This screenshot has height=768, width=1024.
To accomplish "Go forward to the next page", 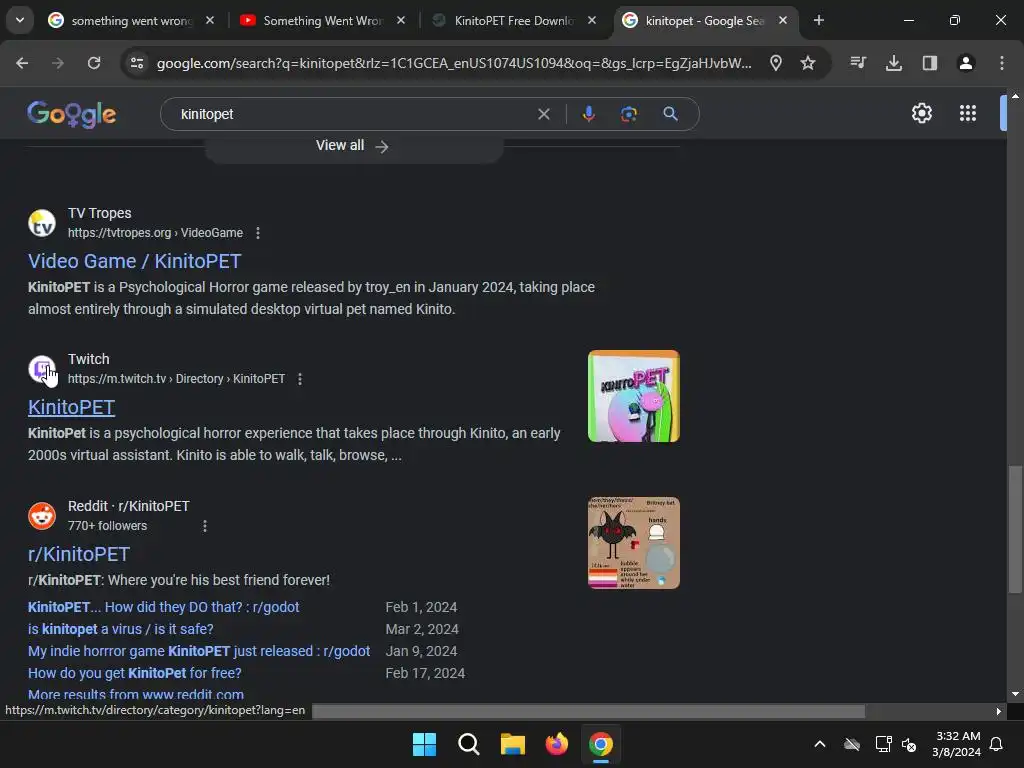I will click(x=58, y=63).
